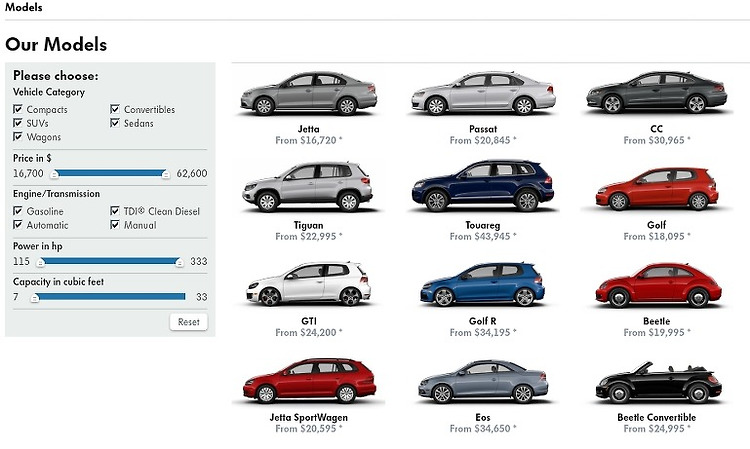Viewport: 750px width, 449px height.
Task: Click the minimum cubic feet capacity handle
Action: pos(34,298)
